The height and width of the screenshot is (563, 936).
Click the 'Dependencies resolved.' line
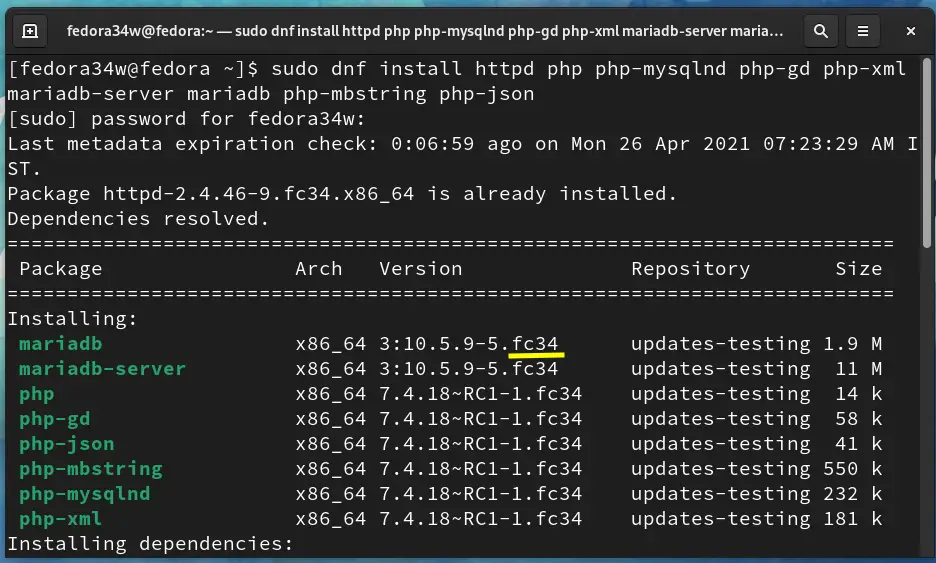click(x=138, y=219)
